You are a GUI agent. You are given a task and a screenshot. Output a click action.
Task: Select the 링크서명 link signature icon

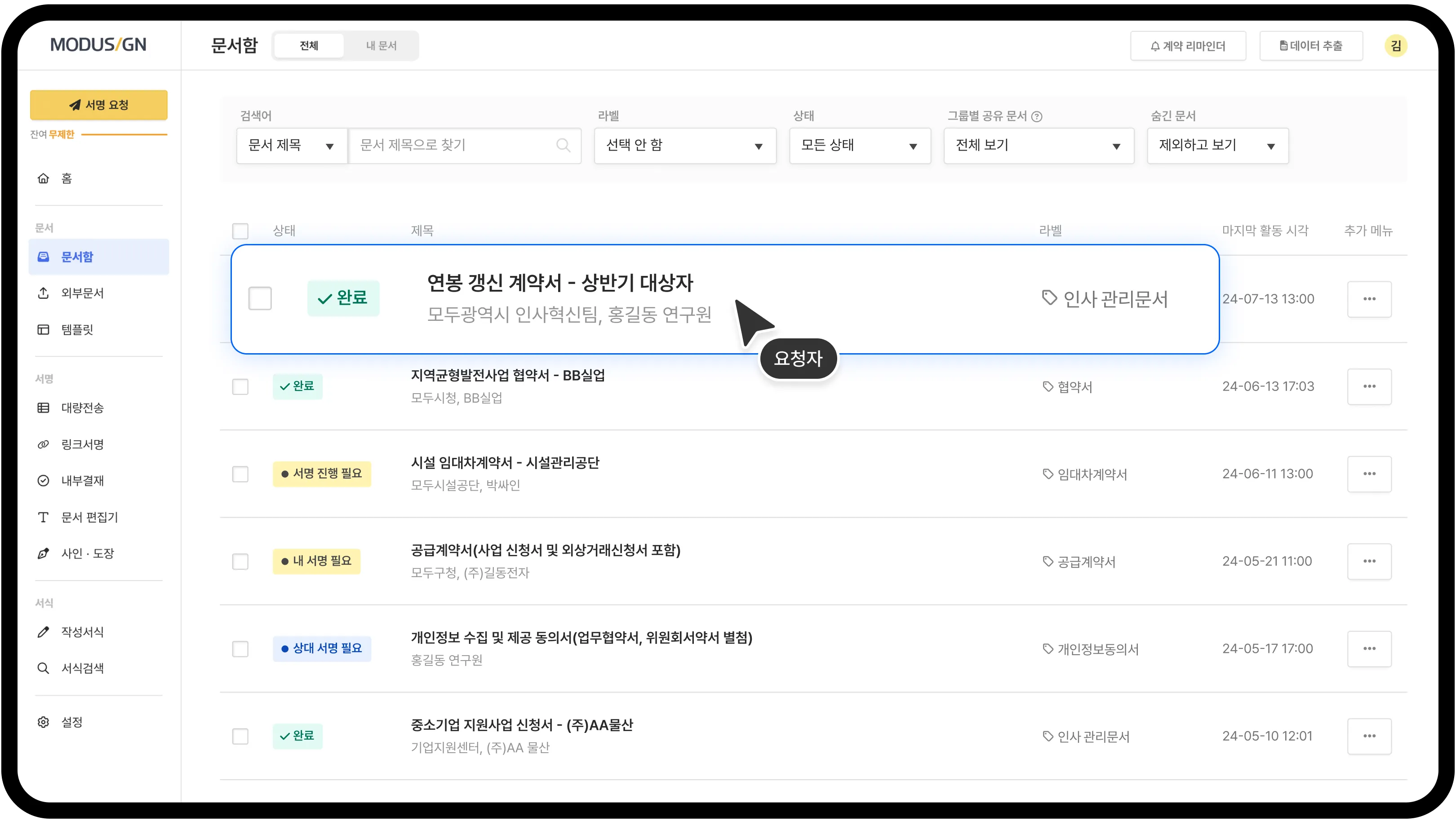click(44, 444)
